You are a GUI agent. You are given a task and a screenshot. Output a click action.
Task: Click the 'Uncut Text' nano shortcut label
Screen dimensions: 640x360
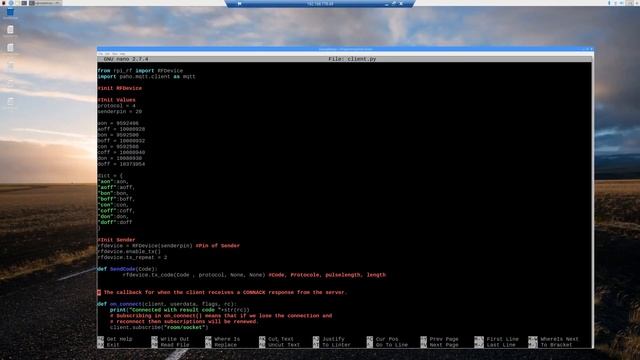point(284,345)
